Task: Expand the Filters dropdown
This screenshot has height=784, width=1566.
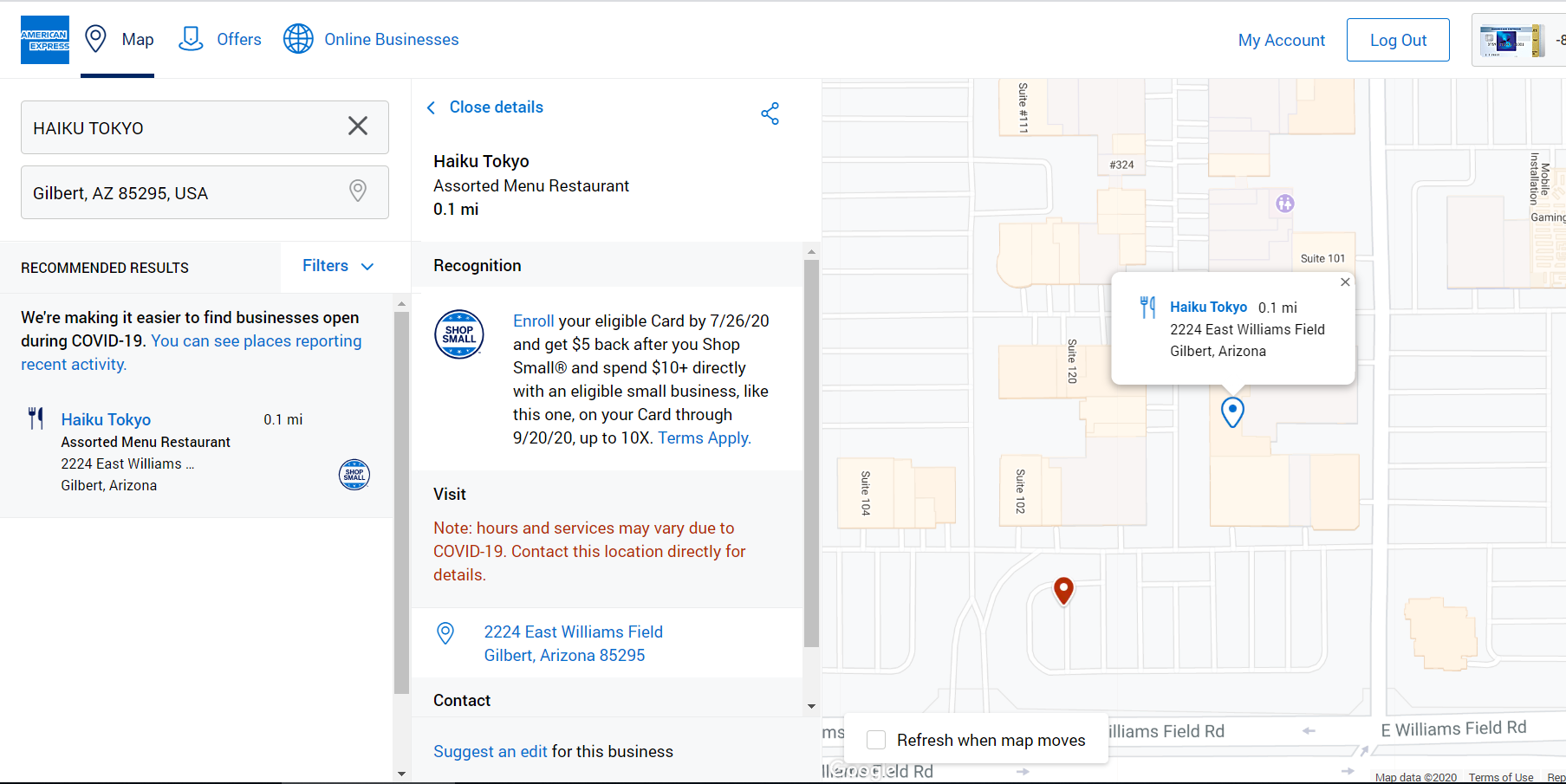Action: pos(338,266)
